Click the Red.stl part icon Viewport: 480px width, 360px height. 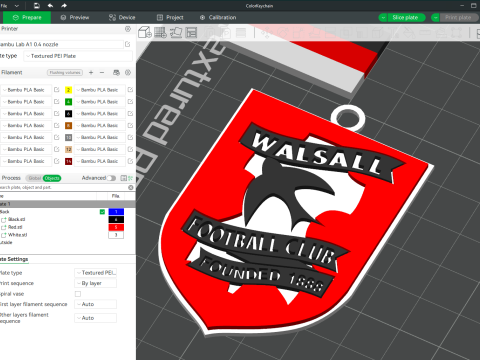point(4,227)
